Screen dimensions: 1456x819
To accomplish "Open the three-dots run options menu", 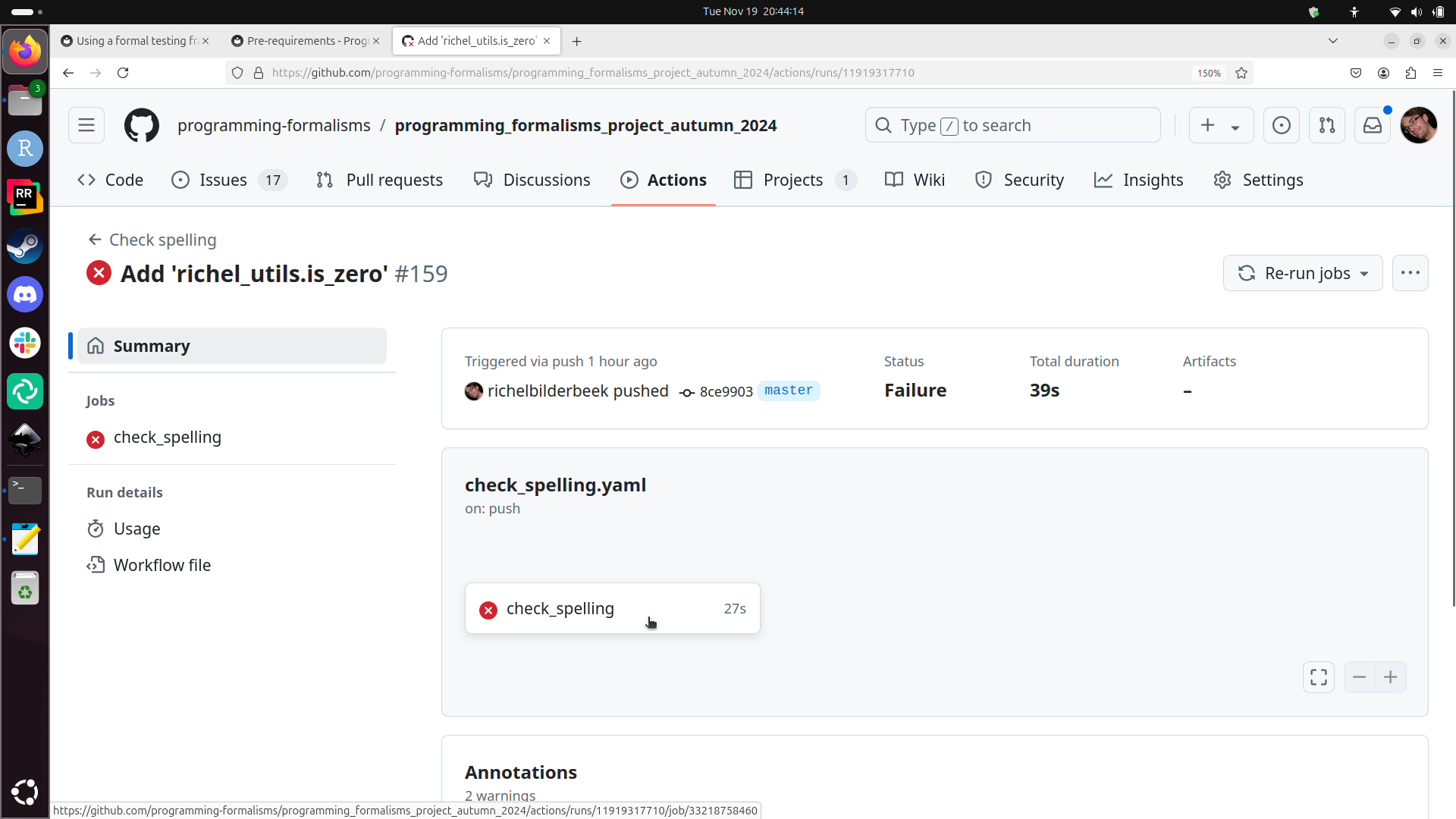I will 1410,273.
